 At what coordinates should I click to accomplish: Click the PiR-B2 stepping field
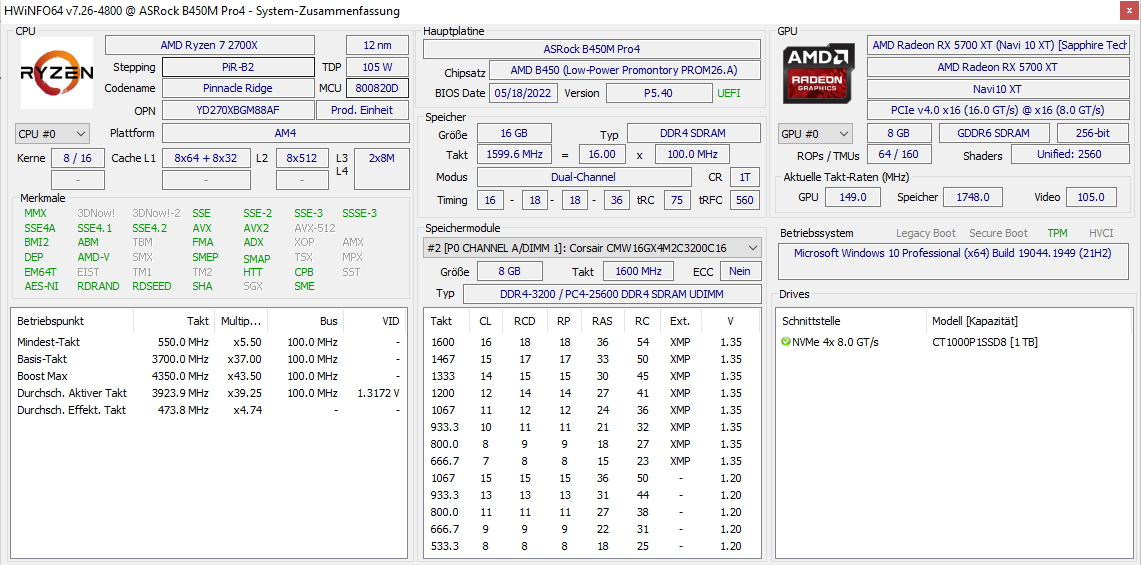click(x=238, y=67)
